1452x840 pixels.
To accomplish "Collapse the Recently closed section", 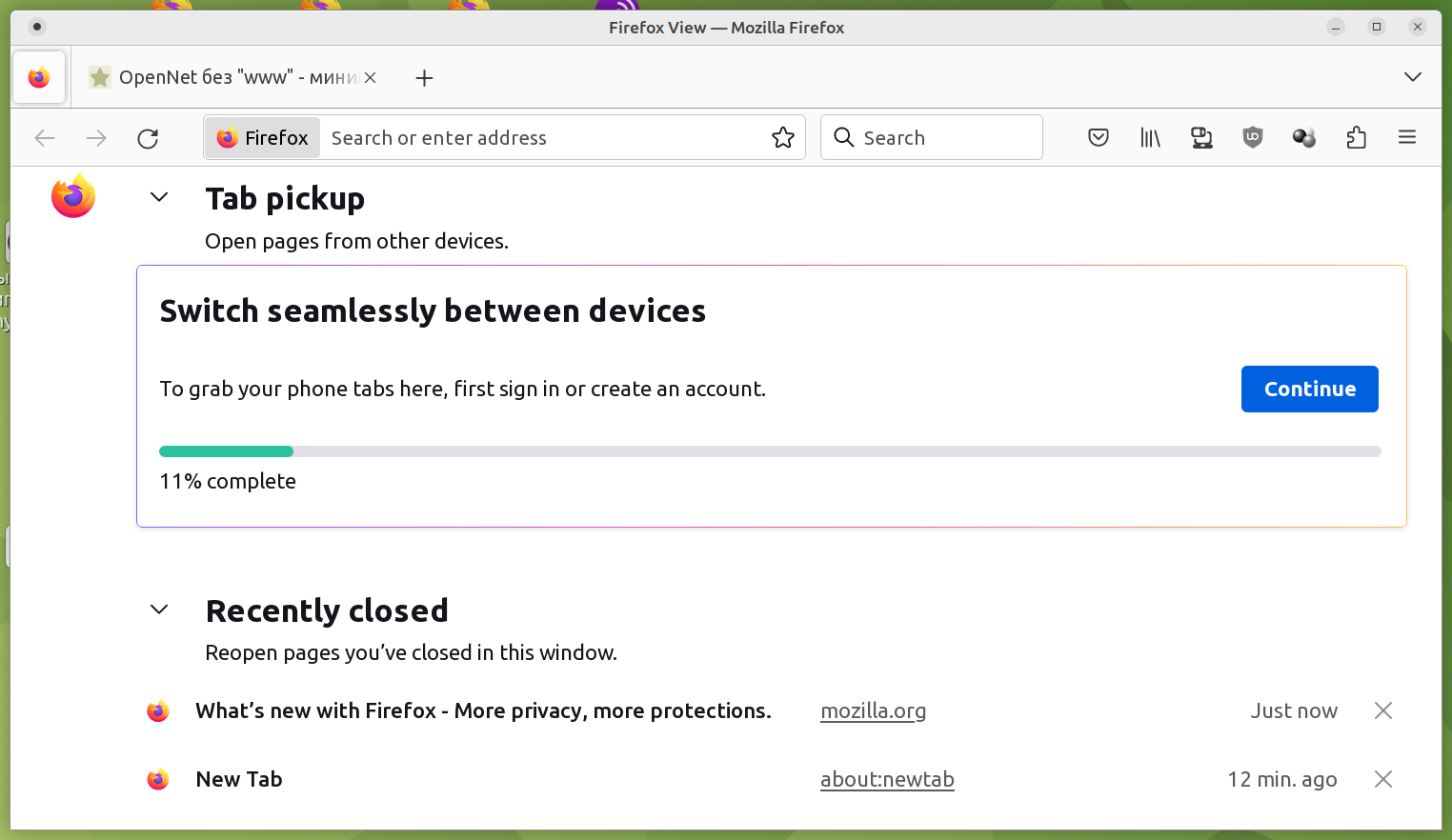I will click(x=159, y=610).
